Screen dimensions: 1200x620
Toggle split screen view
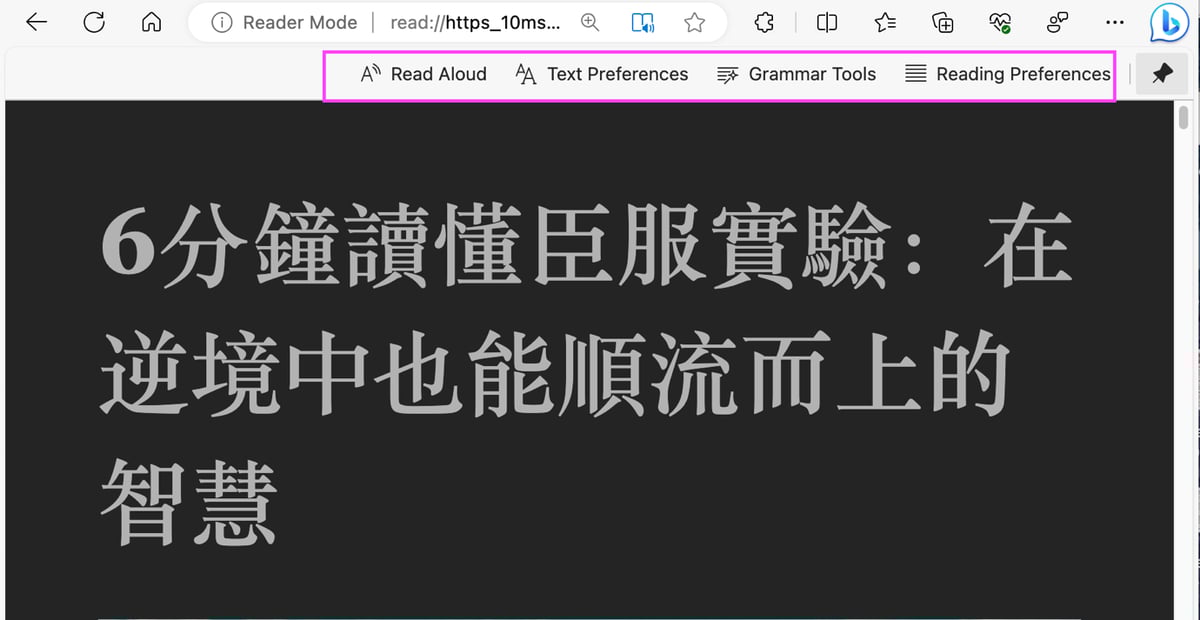(827, 22)
